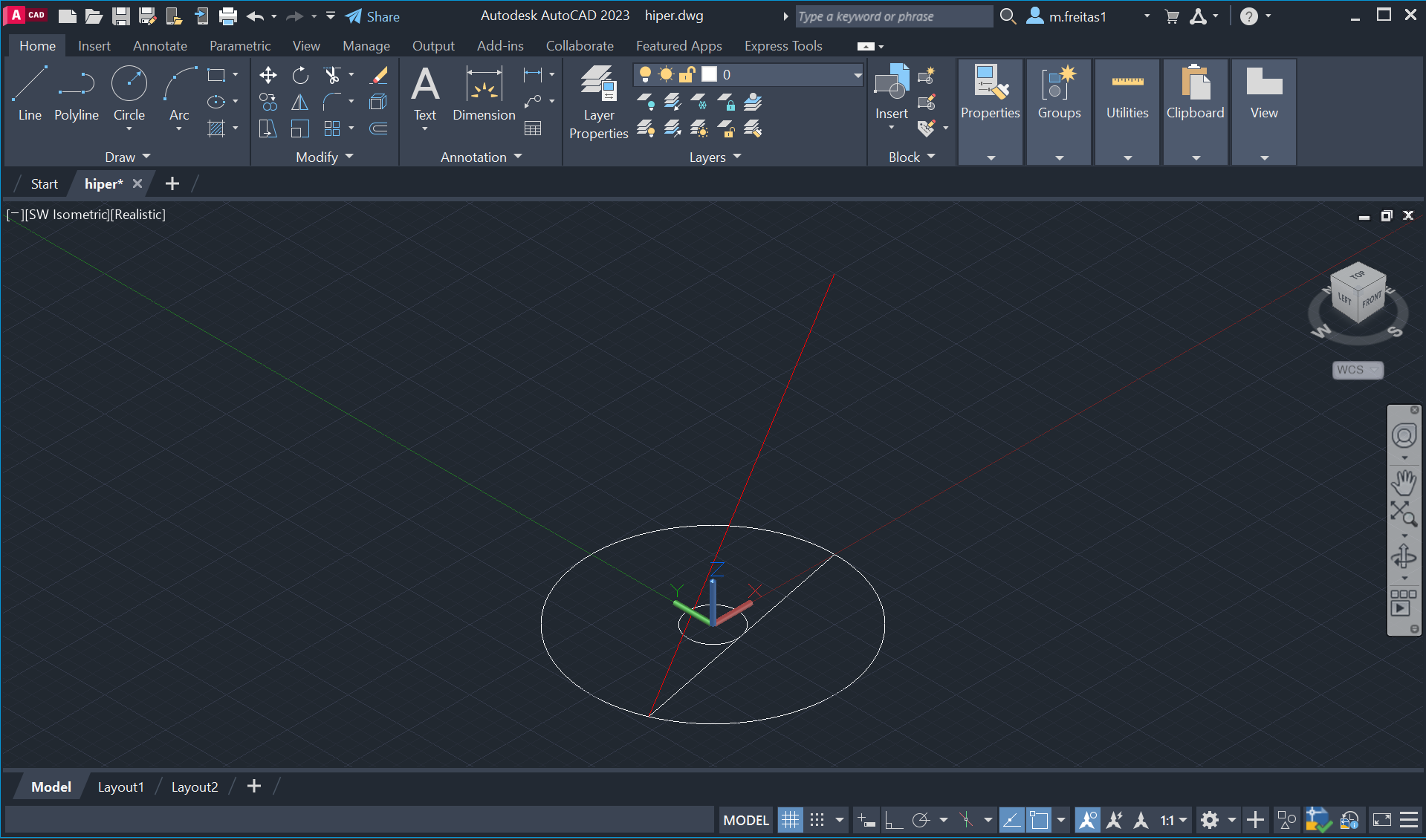
Task: Toggle ortho mode in status bar
Action: pyautogui.click(x=894, y=820)
